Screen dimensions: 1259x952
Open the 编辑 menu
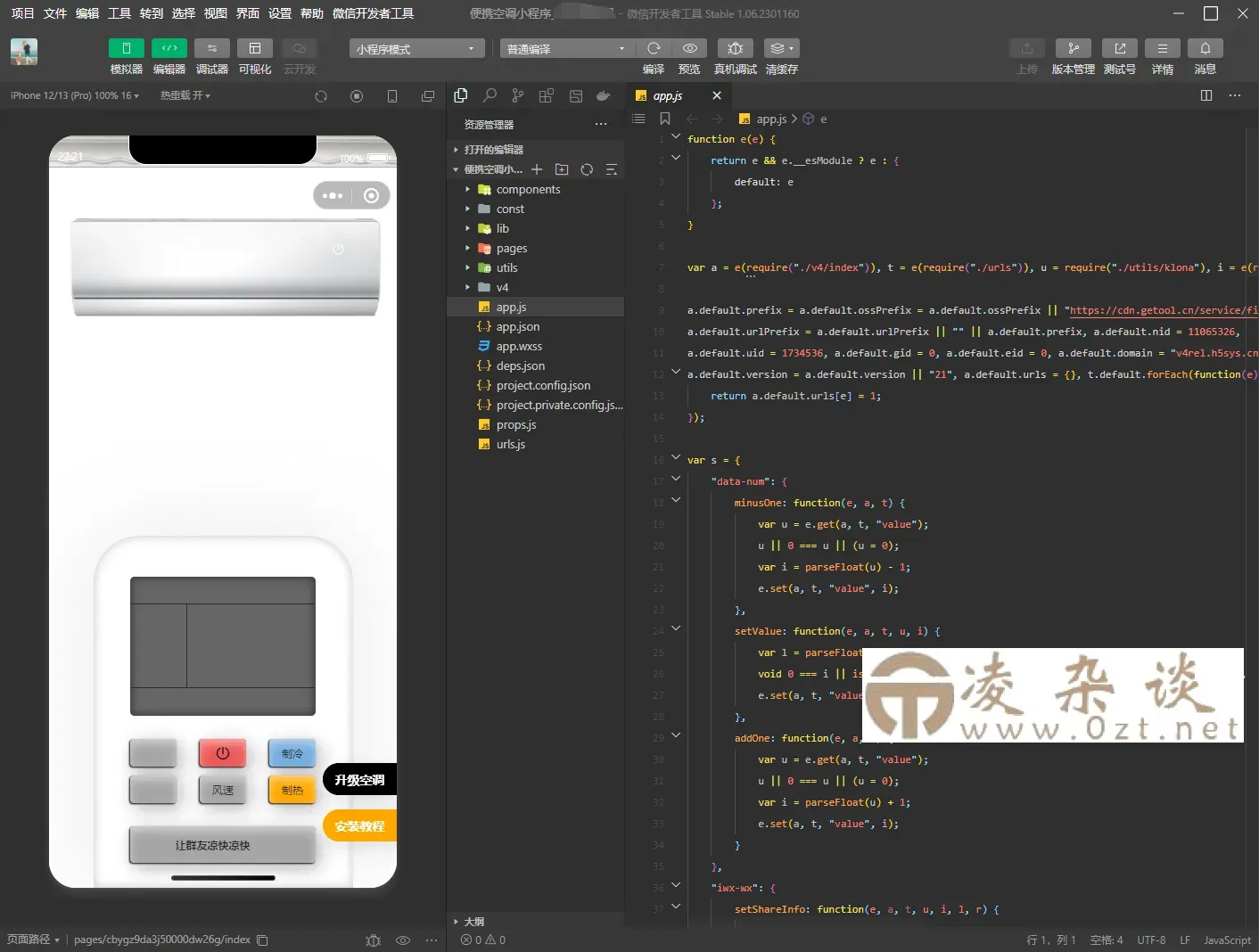tap(87, 13)
